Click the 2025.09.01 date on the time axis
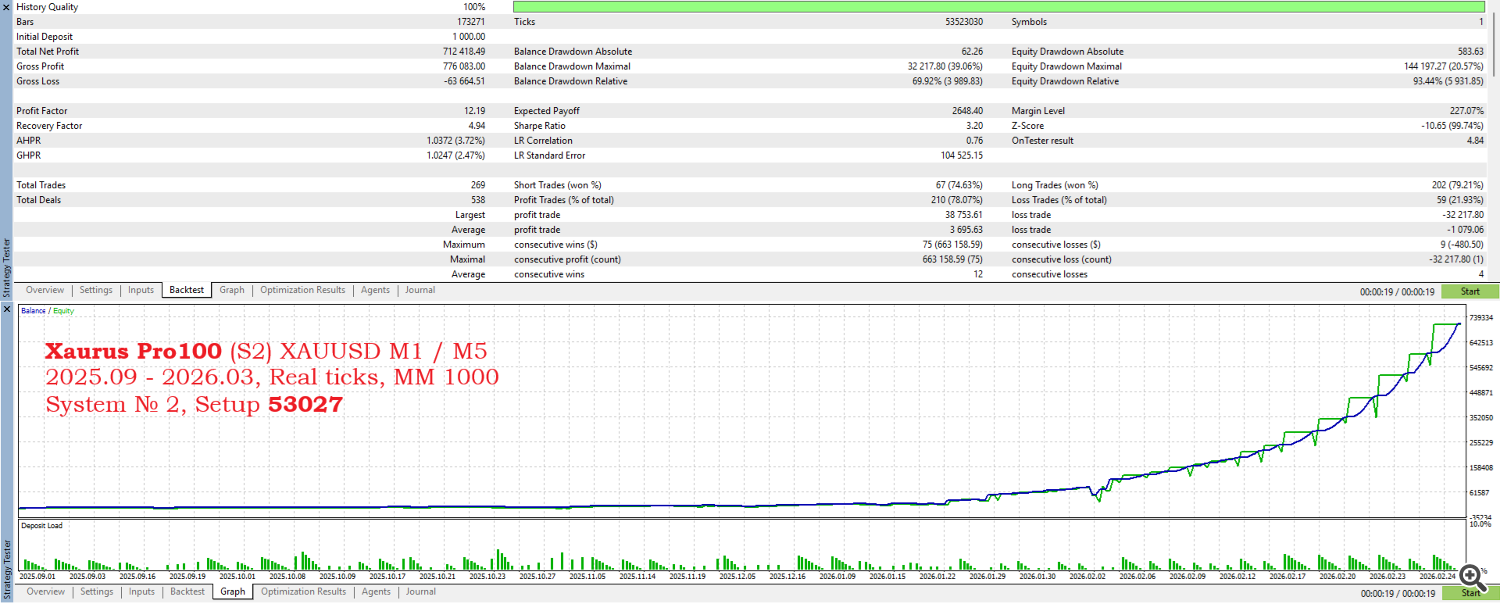 [x=37, y=577]
